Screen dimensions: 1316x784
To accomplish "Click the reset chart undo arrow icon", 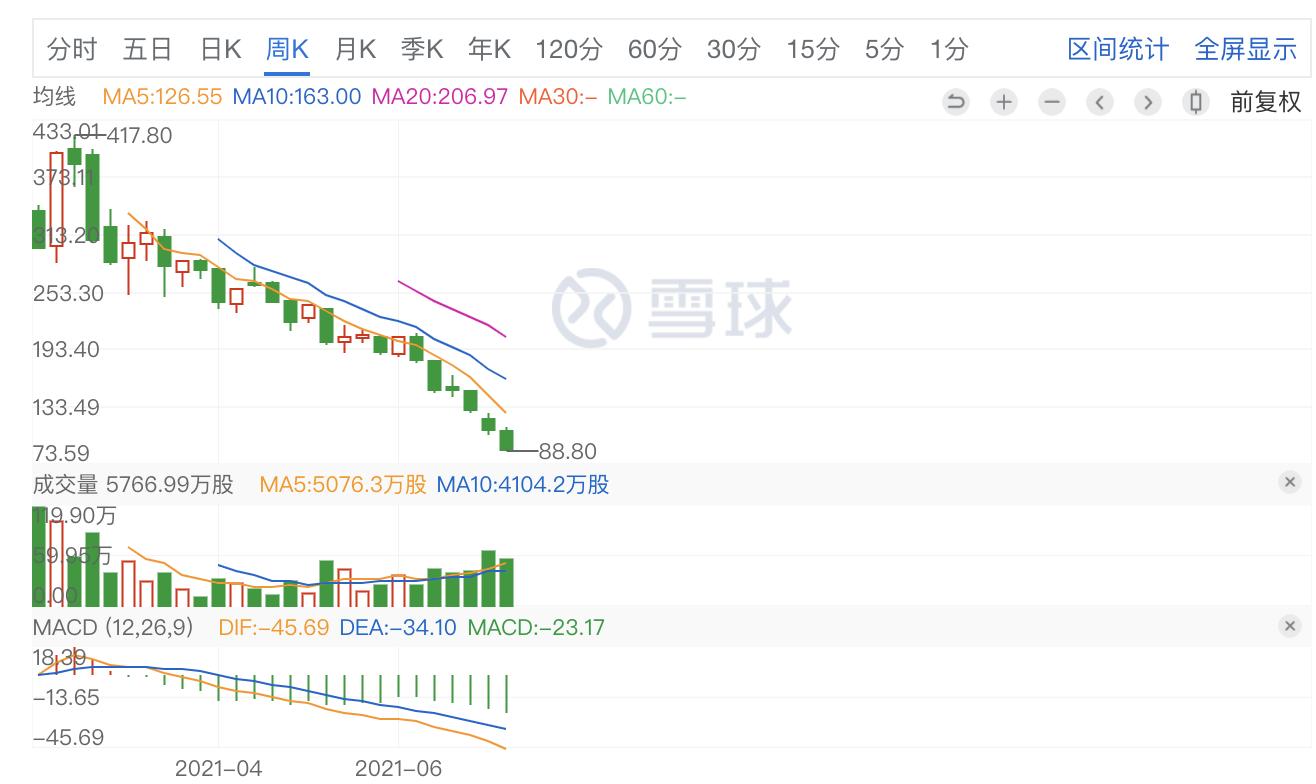I will tap(956, 102).
